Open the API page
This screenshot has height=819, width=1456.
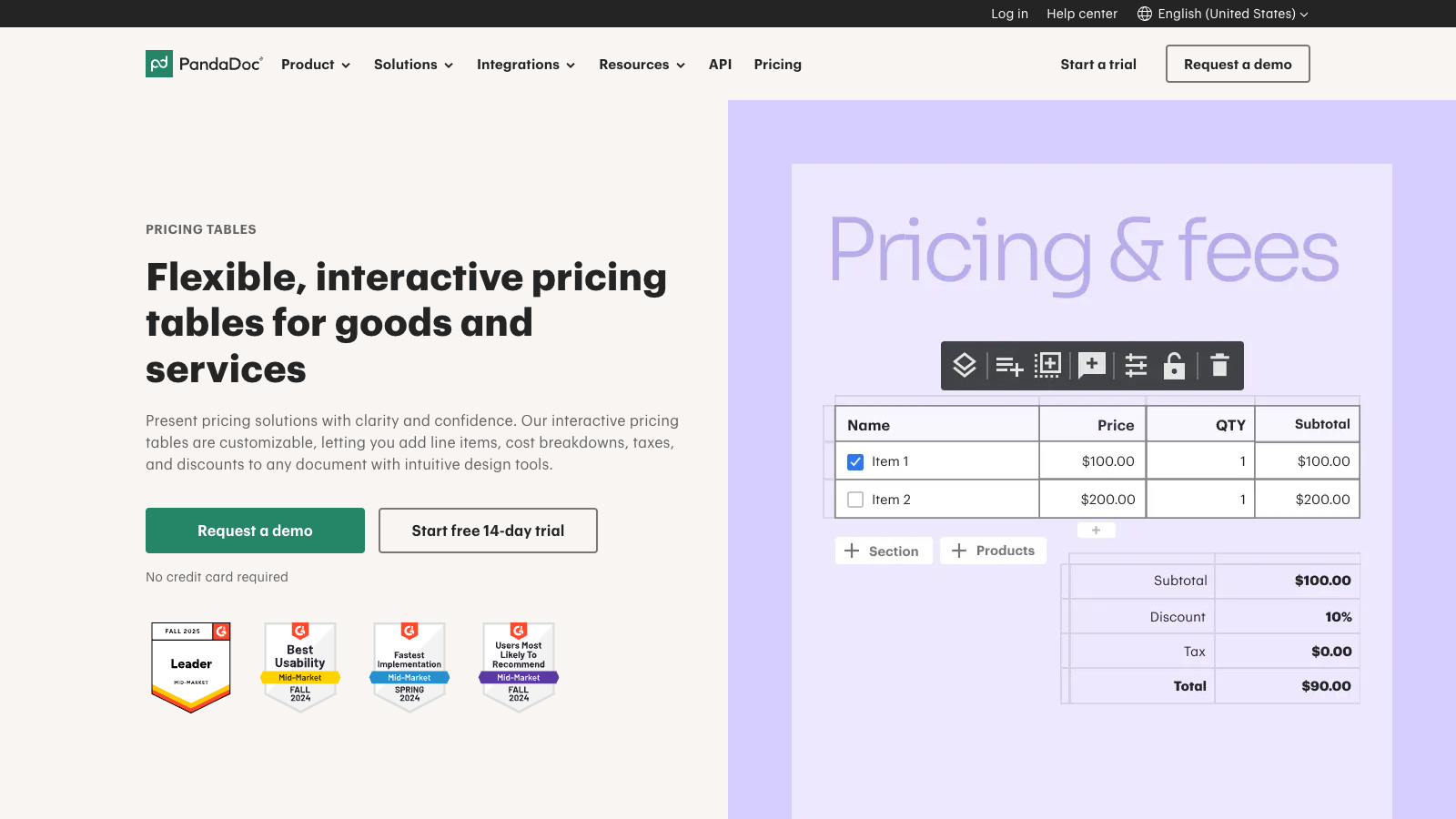click(720, 65)
